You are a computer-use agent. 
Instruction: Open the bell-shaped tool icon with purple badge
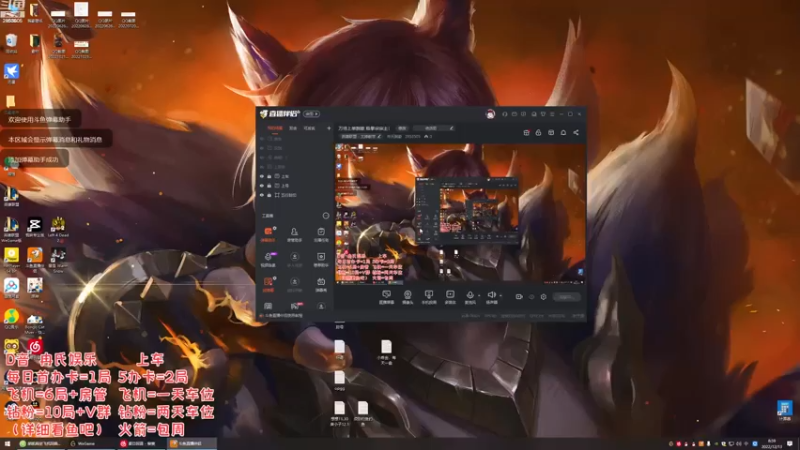(x=268, y=259)
